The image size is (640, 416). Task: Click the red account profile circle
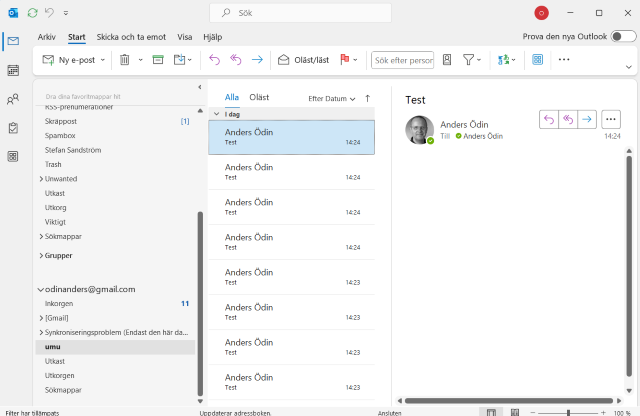(x=542, y=13)
